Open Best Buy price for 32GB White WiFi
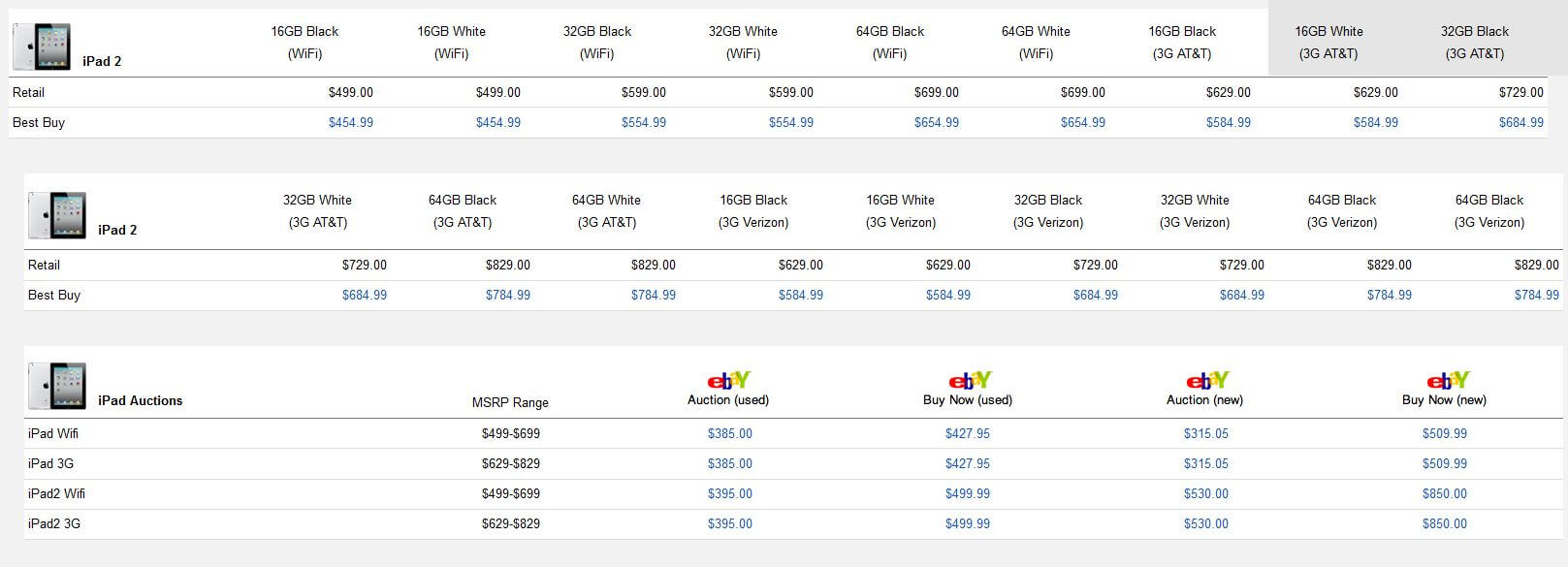1568x567 pixels. pos(791,123)
